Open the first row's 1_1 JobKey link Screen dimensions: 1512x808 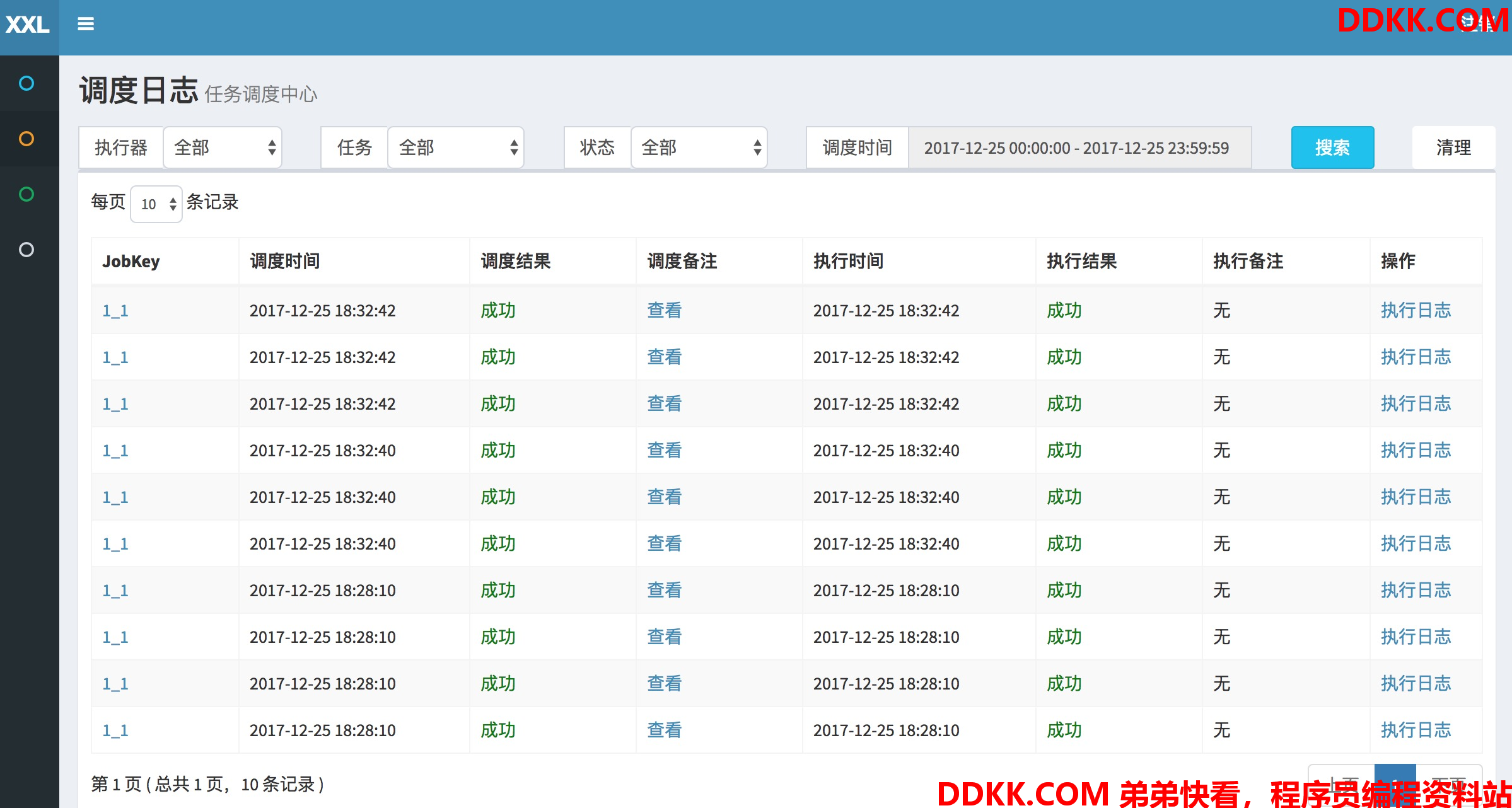tap(115, 311)
